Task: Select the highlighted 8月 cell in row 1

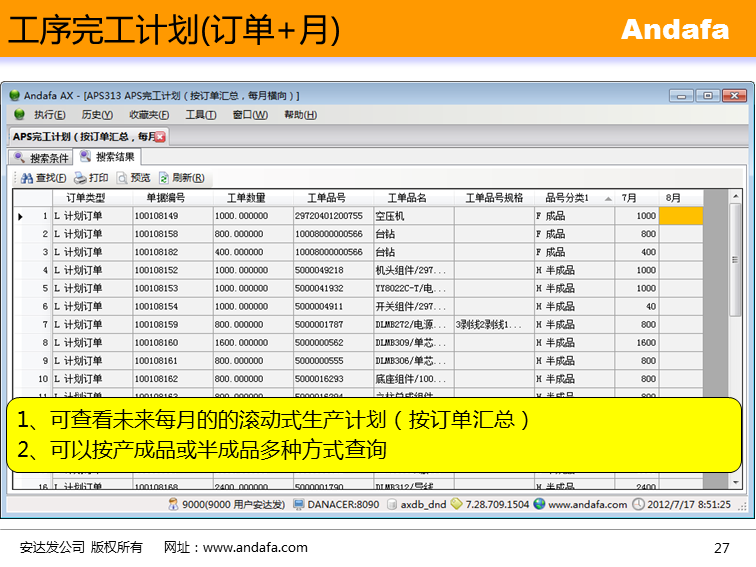Action: point(681,216)
